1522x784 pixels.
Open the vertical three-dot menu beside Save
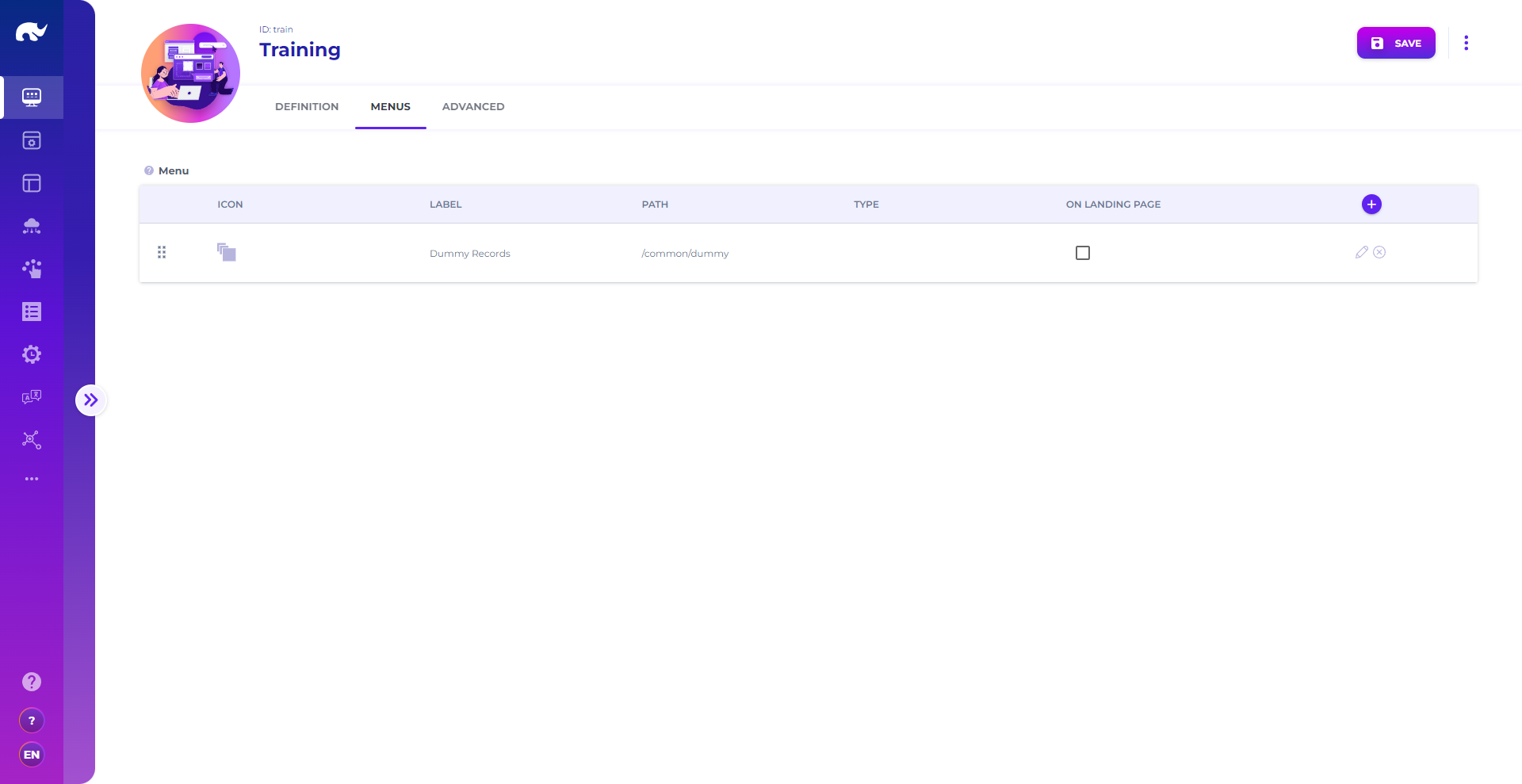coord(1466,43)
